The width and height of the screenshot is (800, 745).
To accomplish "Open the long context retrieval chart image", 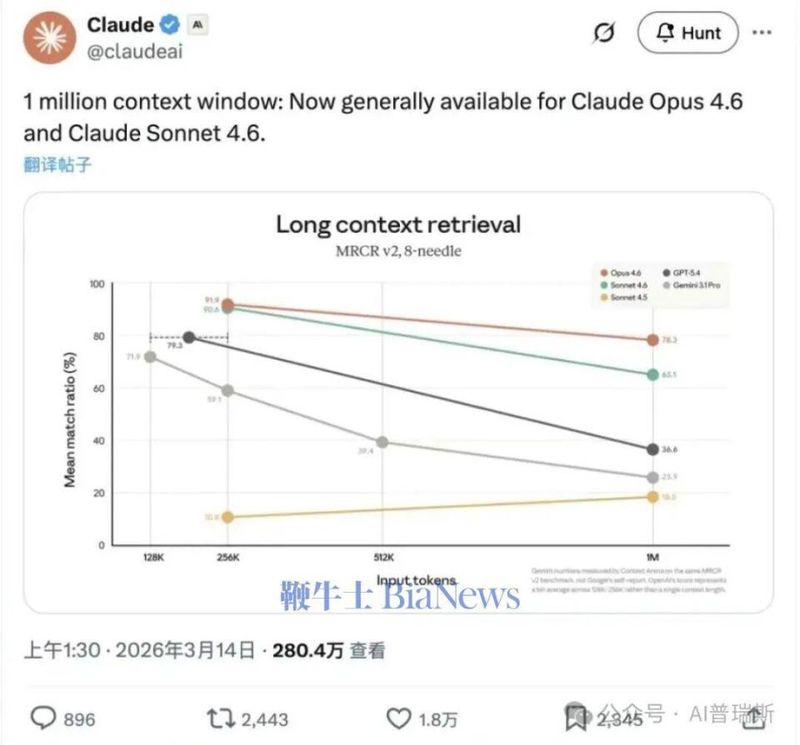I will pos(399,405).
